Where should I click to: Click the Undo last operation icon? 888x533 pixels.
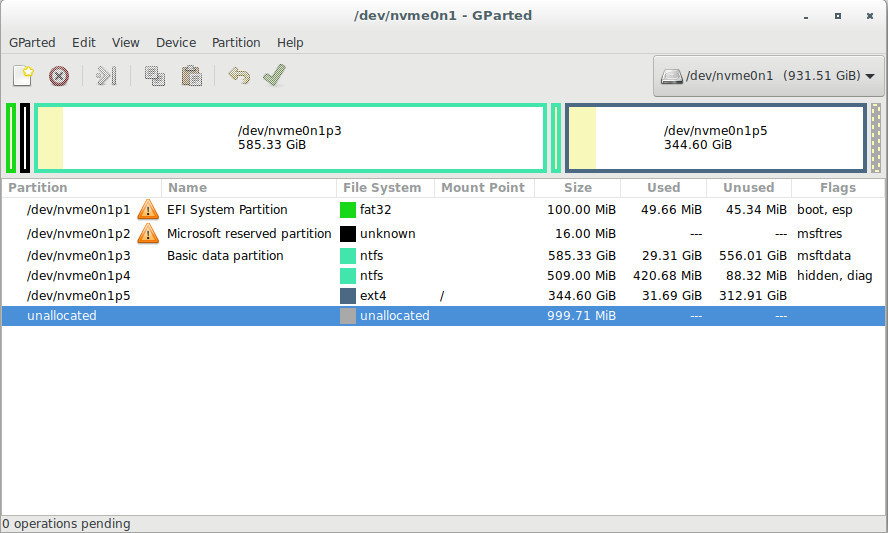(239, 75)
